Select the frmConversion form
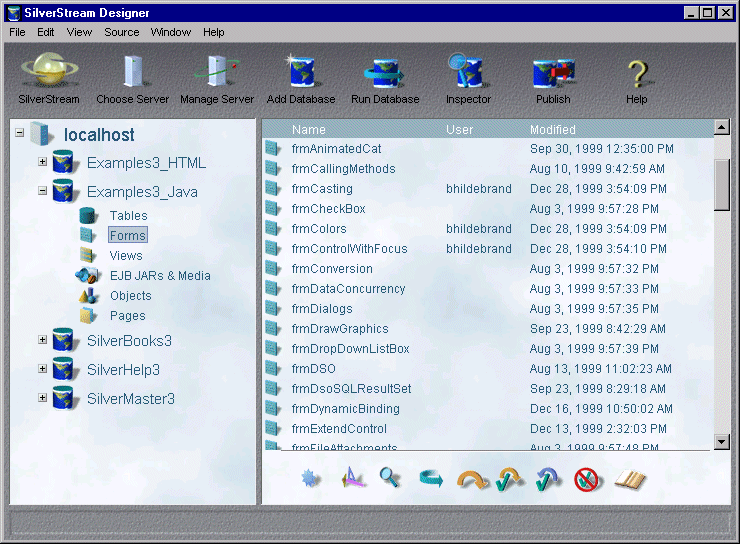Screen dimensions: 740x544 pyautogui.click(x=332, y=269)
